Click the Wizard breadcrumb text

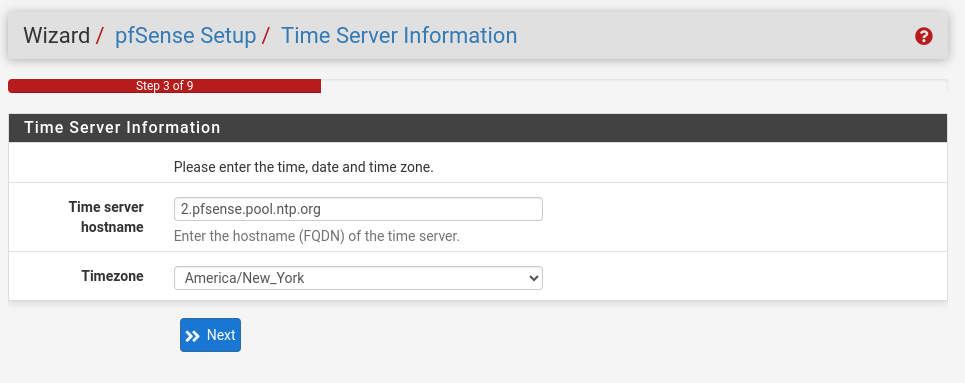tap(57, 36)
